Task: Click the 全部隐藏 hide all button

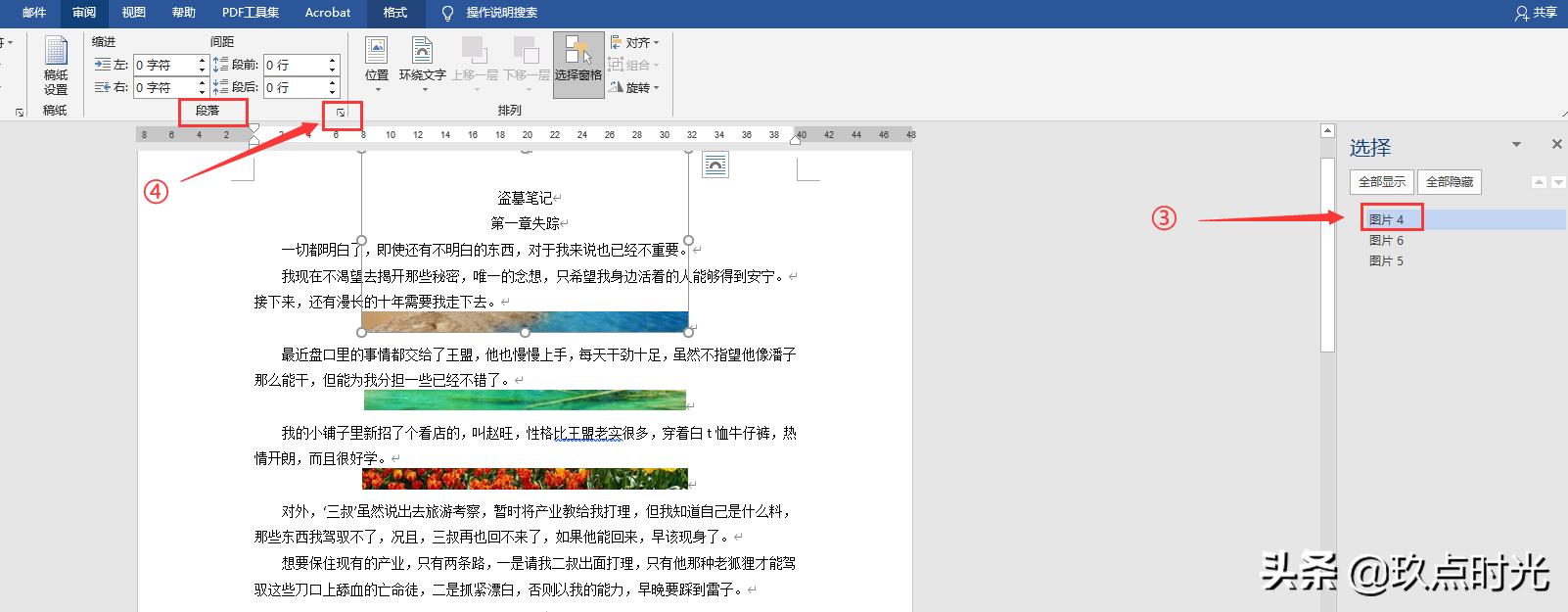Action: click(x=1450, y=181)
